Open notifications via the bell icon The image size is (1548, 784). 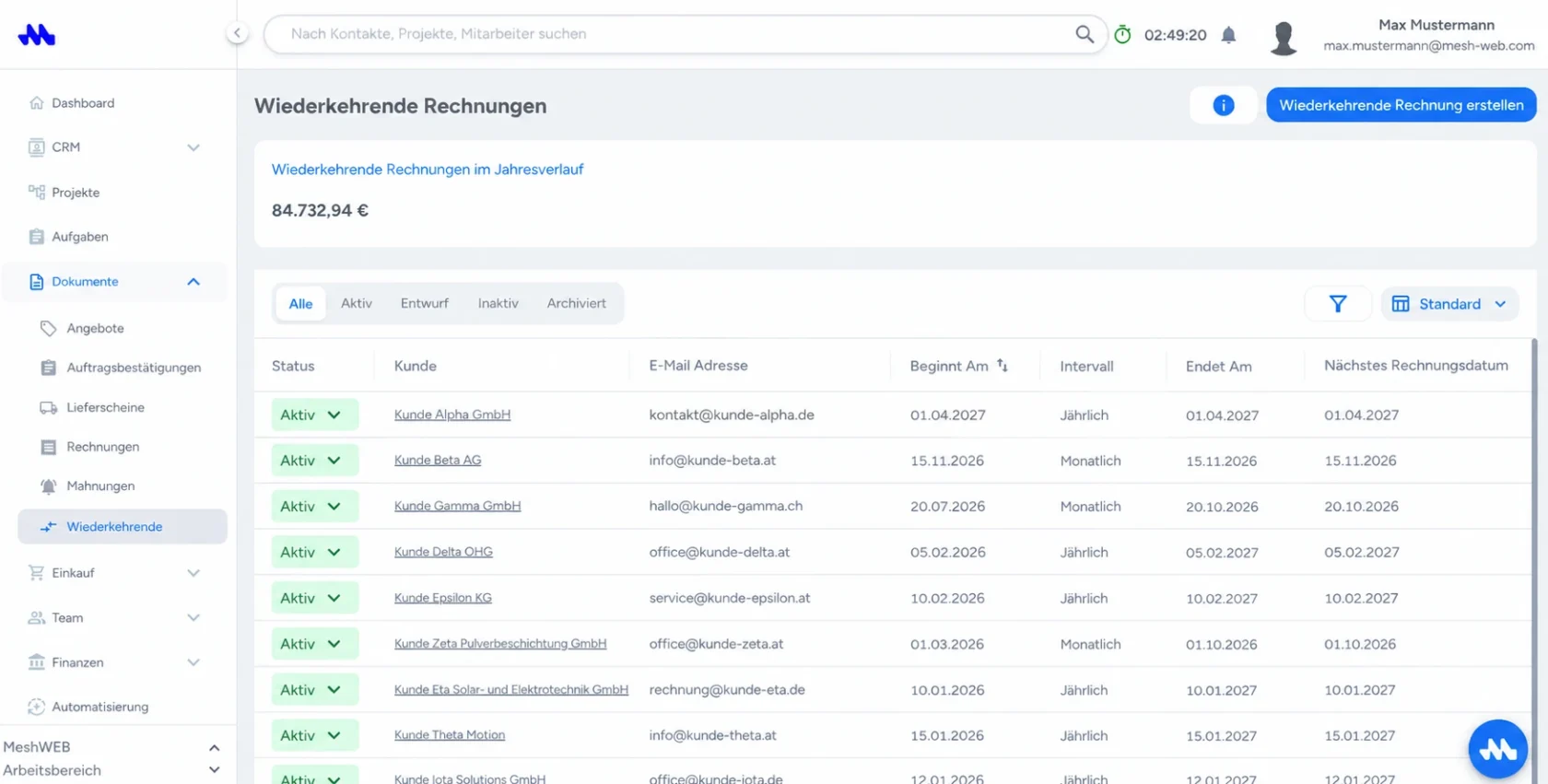click(1228, 35)
